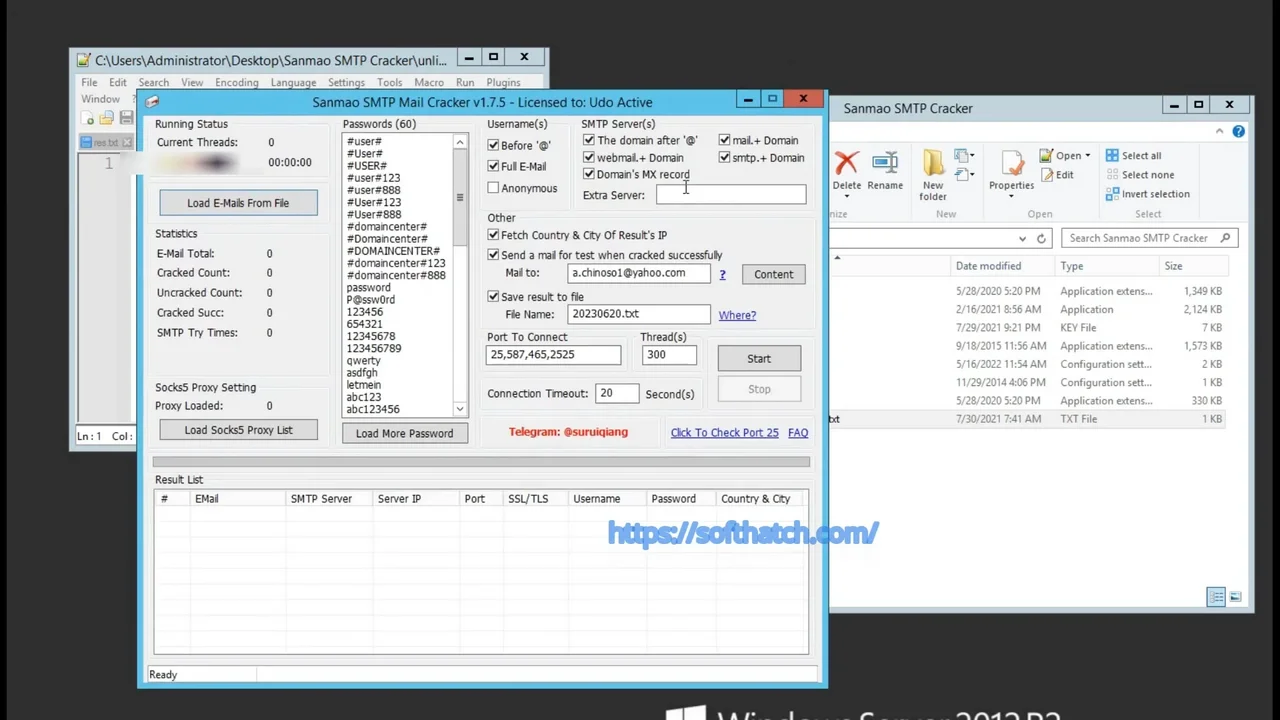This screenshot has width=1280, height=720.
Task: Close the res.txt tab in Notepad++
Action: click(x=127, y=143)
